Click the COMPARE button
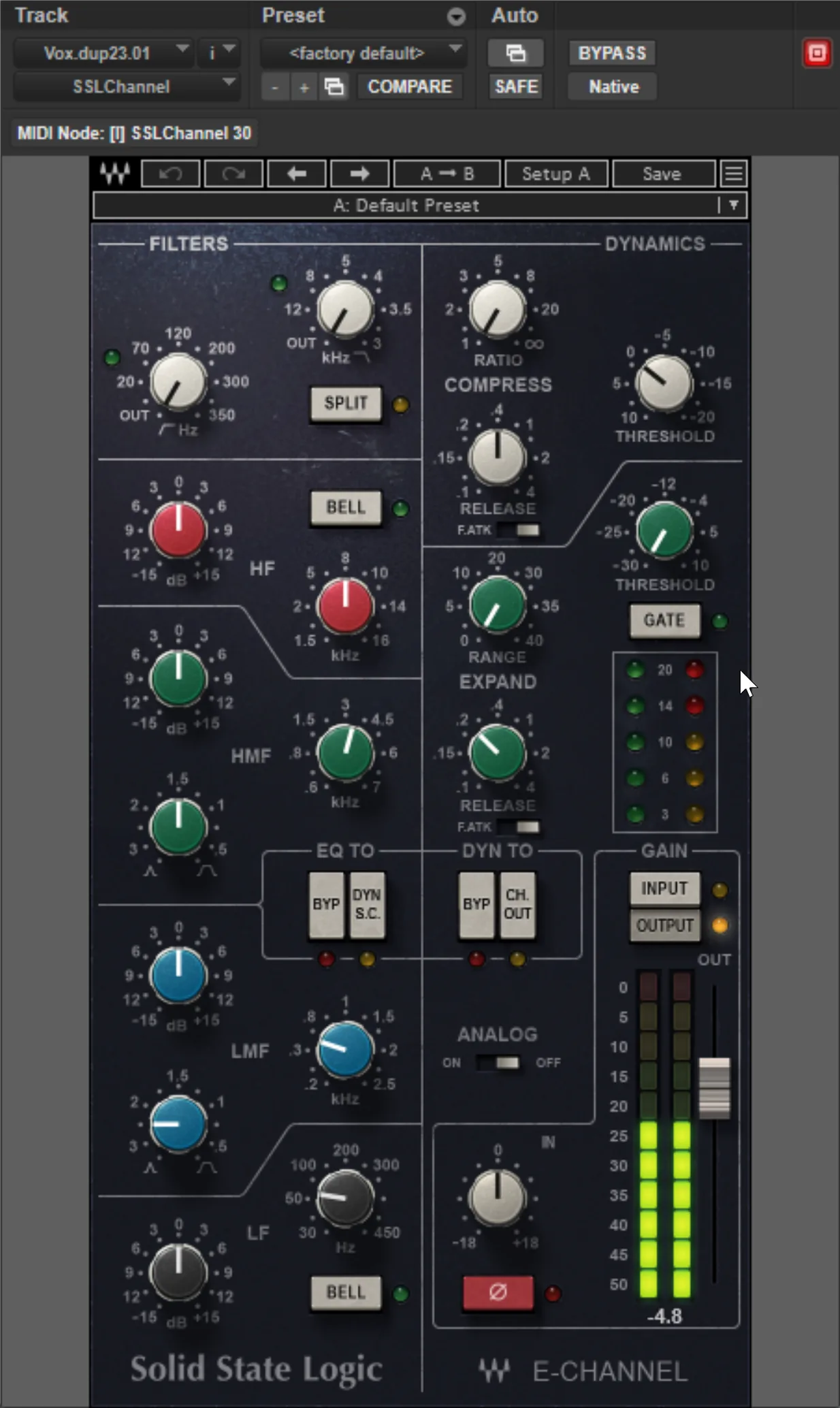This screenshot has width=840, height=1408. click(x=410, y=87)
